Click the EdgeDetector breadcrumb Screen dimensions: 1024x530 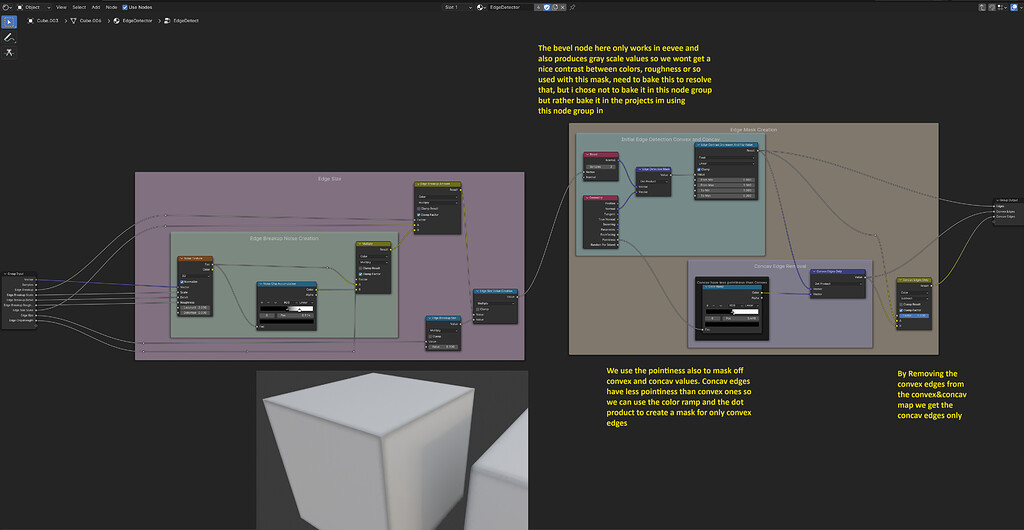pyautogui.click(x=136, y=20)
